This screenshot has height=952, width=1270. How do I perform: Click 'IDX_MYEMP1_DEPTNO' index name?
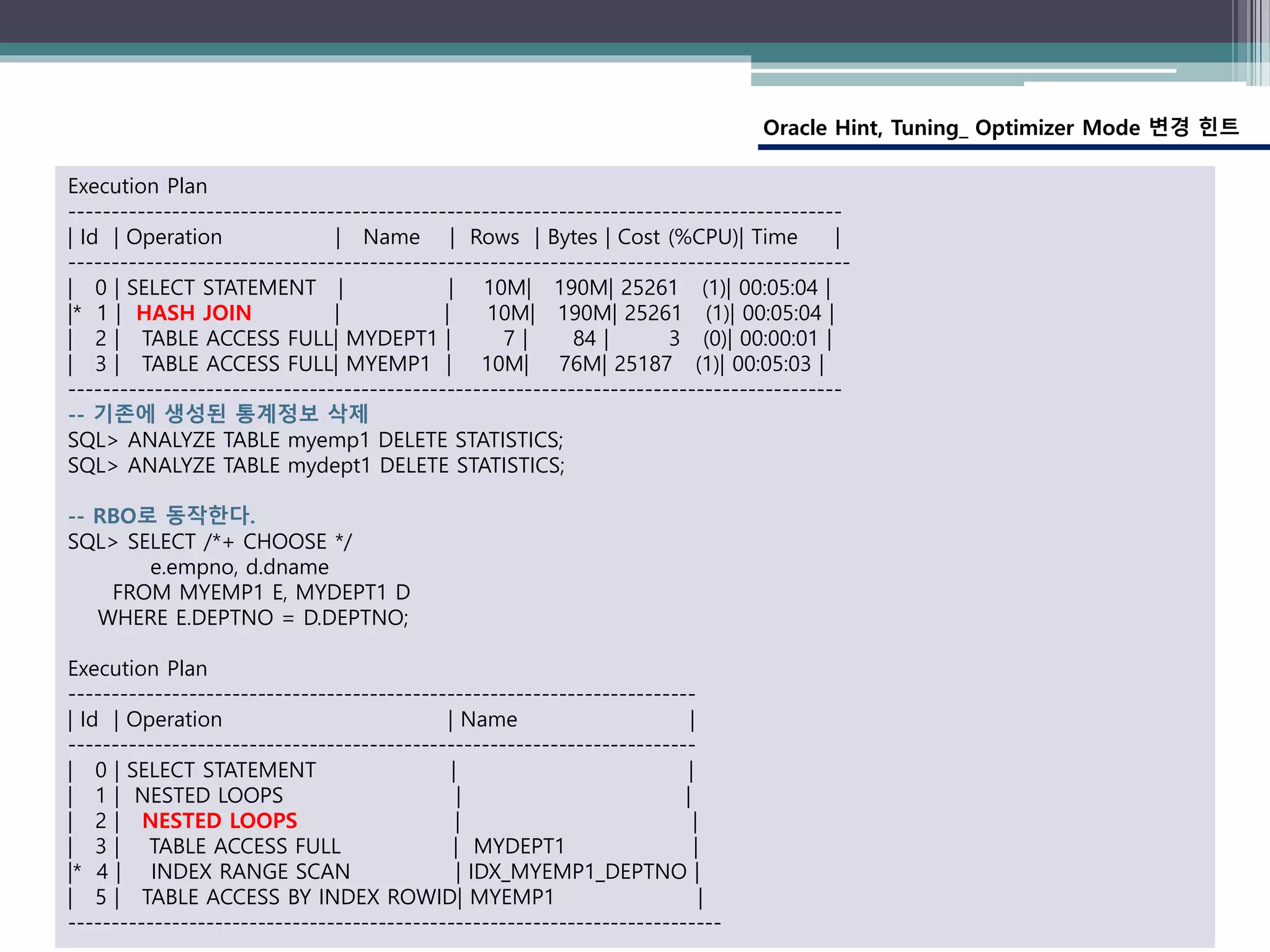[577, 872]
